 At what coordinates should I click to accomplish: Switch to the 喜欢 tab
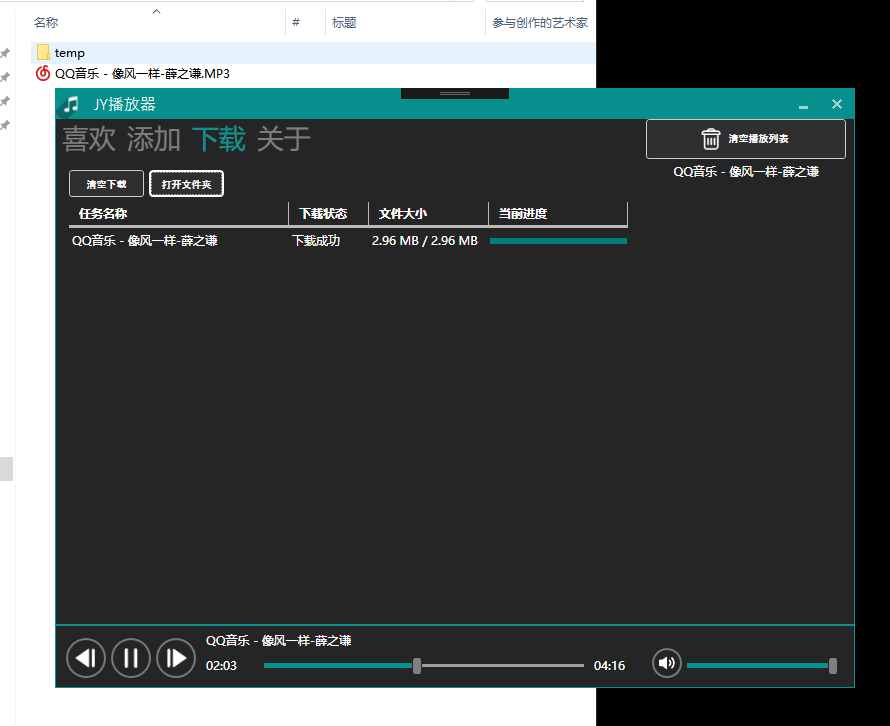pyautogui.click(x=89, y=139)
